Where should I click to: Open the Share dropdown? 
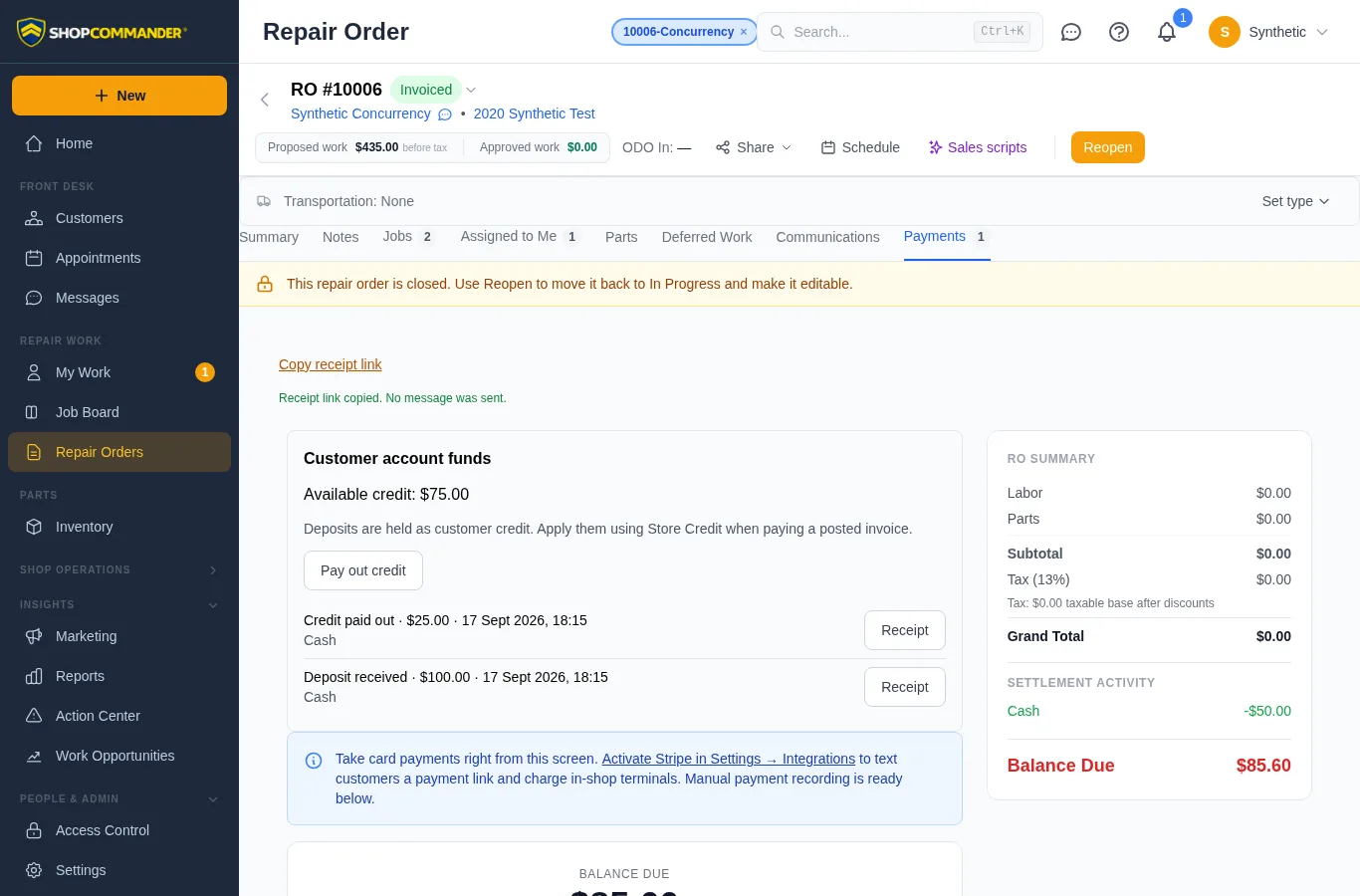[754, 147]
